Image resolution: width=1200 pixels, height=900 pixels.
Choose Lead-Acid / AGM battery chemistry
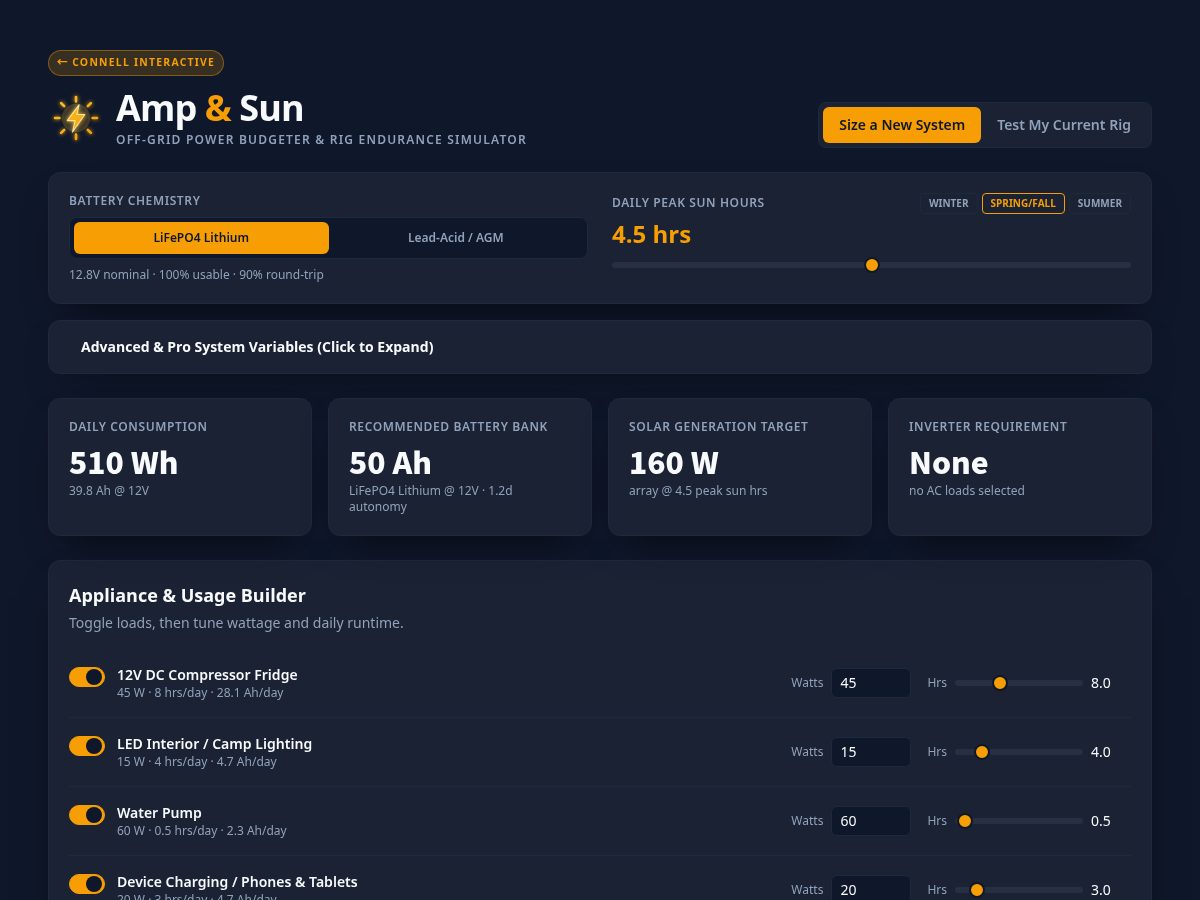pyautogui.click(x=456, y=238)
